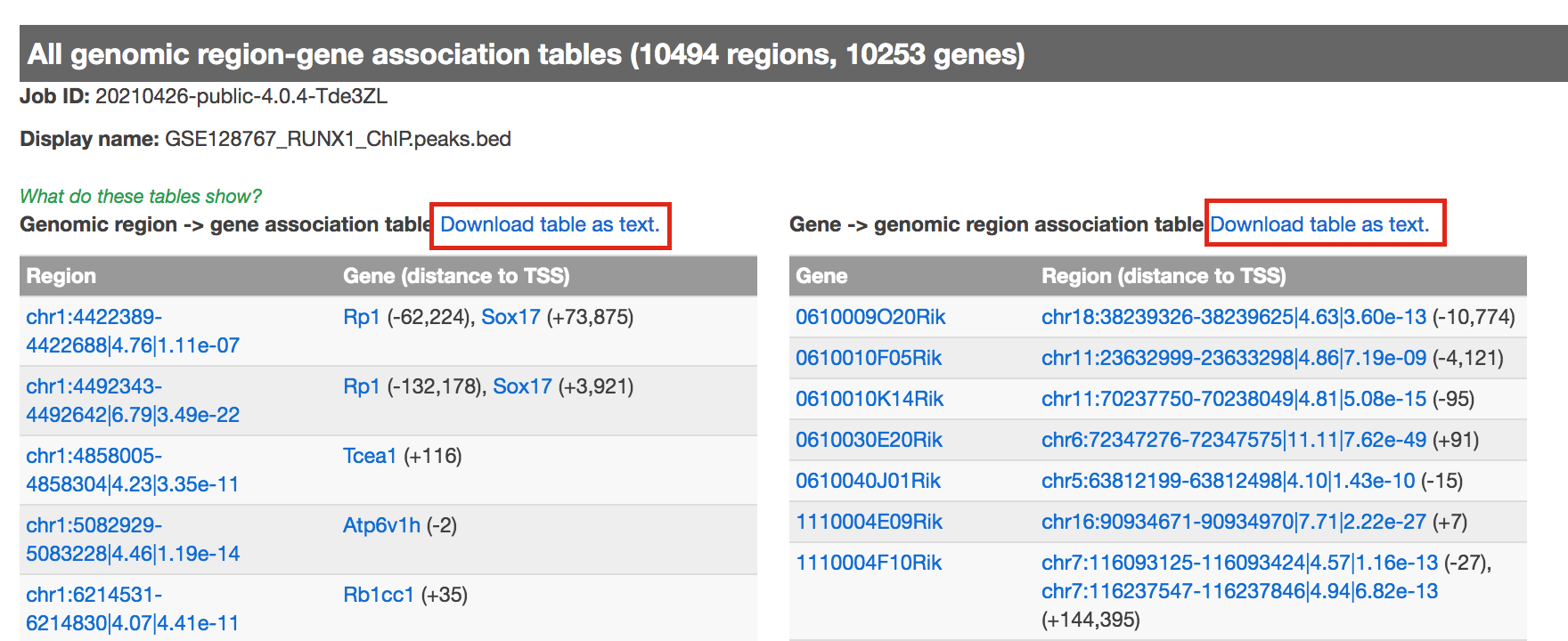The image size is (1568, 641).
Task: Select display name GSE128767_RUNX1_ChIP.peaks.bed
Action: click(338, 139)
